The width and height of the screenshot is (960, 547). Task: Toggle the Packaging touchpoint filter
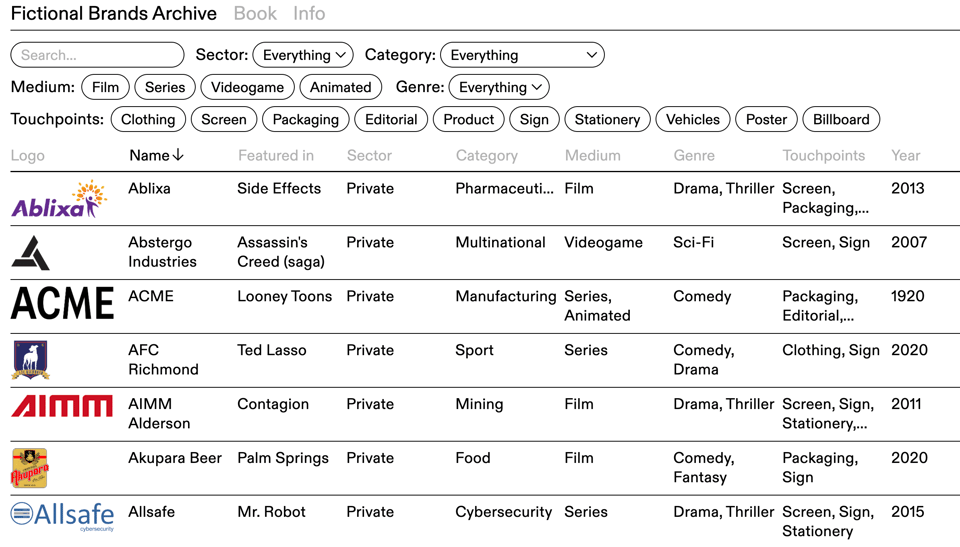(305, 119)
